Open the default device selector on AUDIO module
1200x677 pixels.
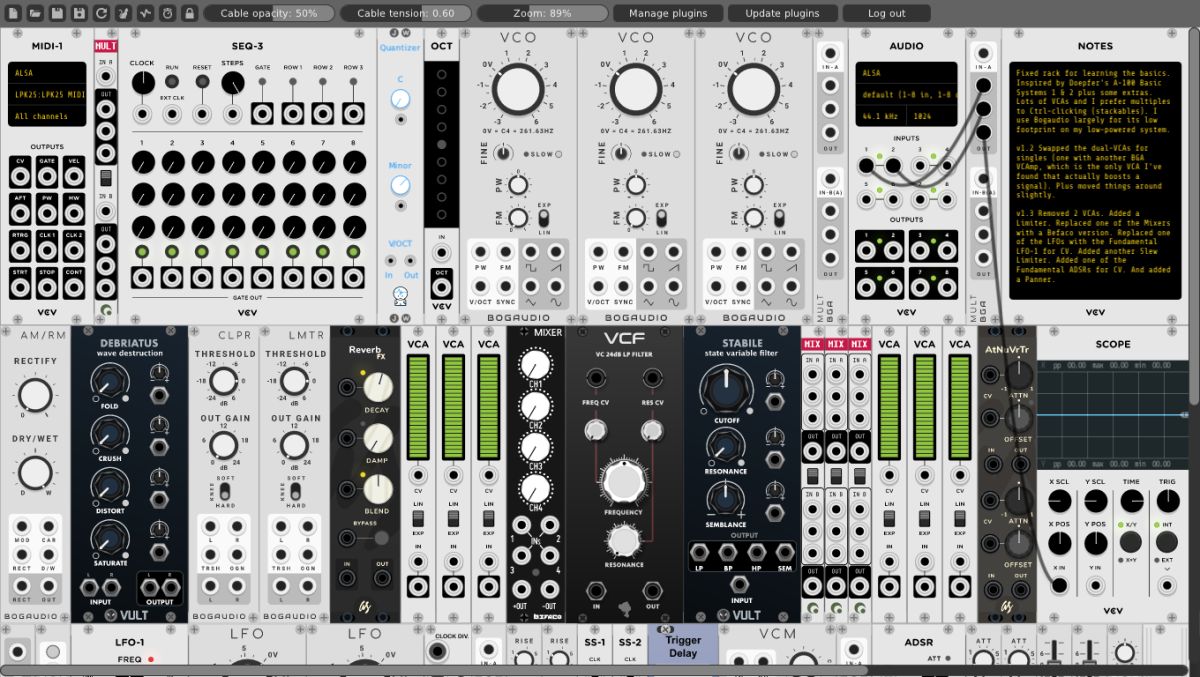906,95
